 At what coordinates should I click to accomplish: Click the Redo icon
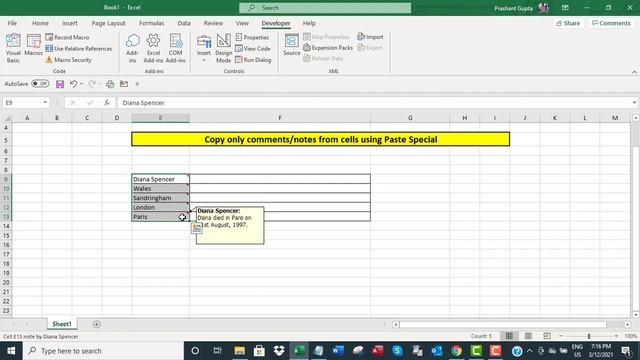(x=92, y=84)
